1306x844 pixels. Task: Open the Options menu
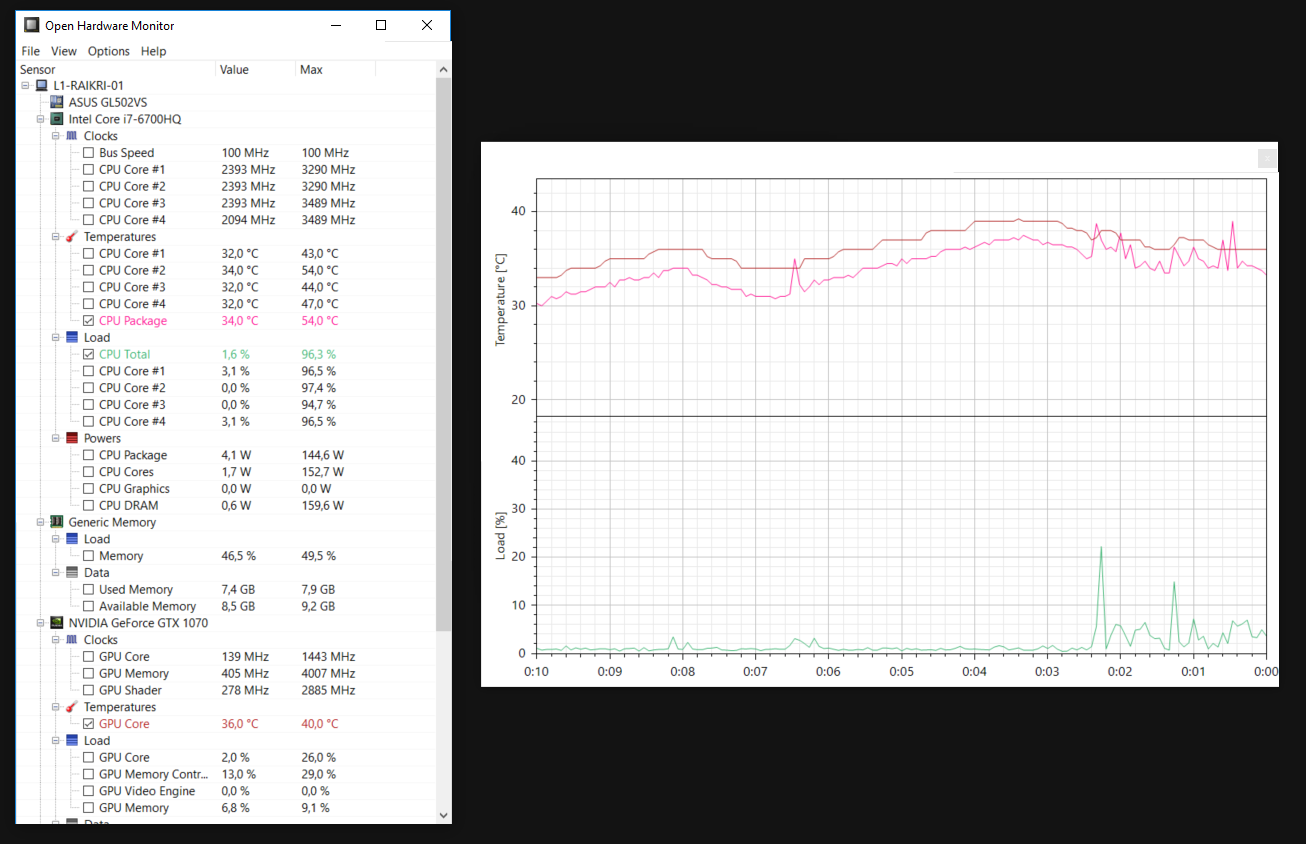109,51
